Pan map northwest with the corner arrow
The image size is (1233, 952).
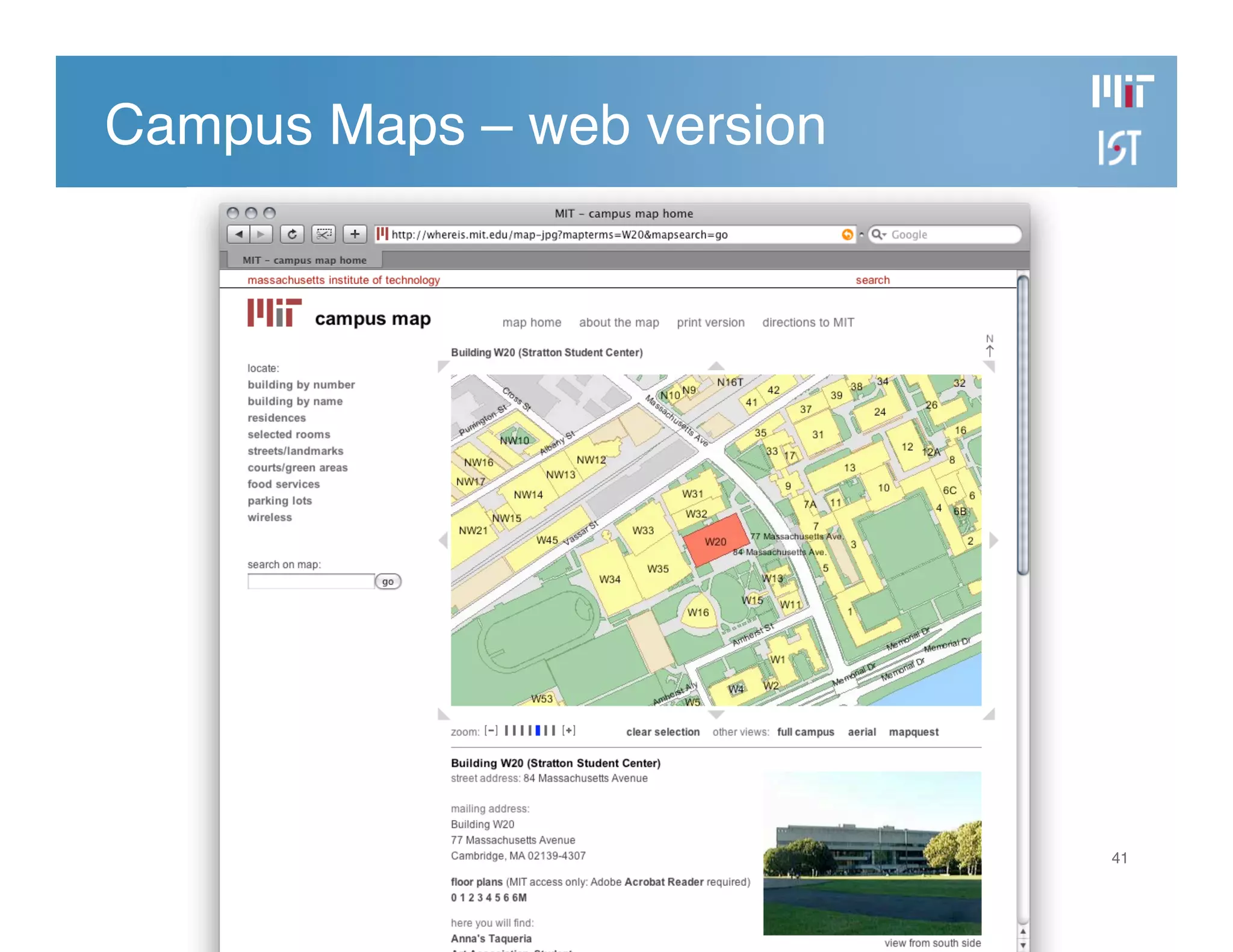[444, 366]
